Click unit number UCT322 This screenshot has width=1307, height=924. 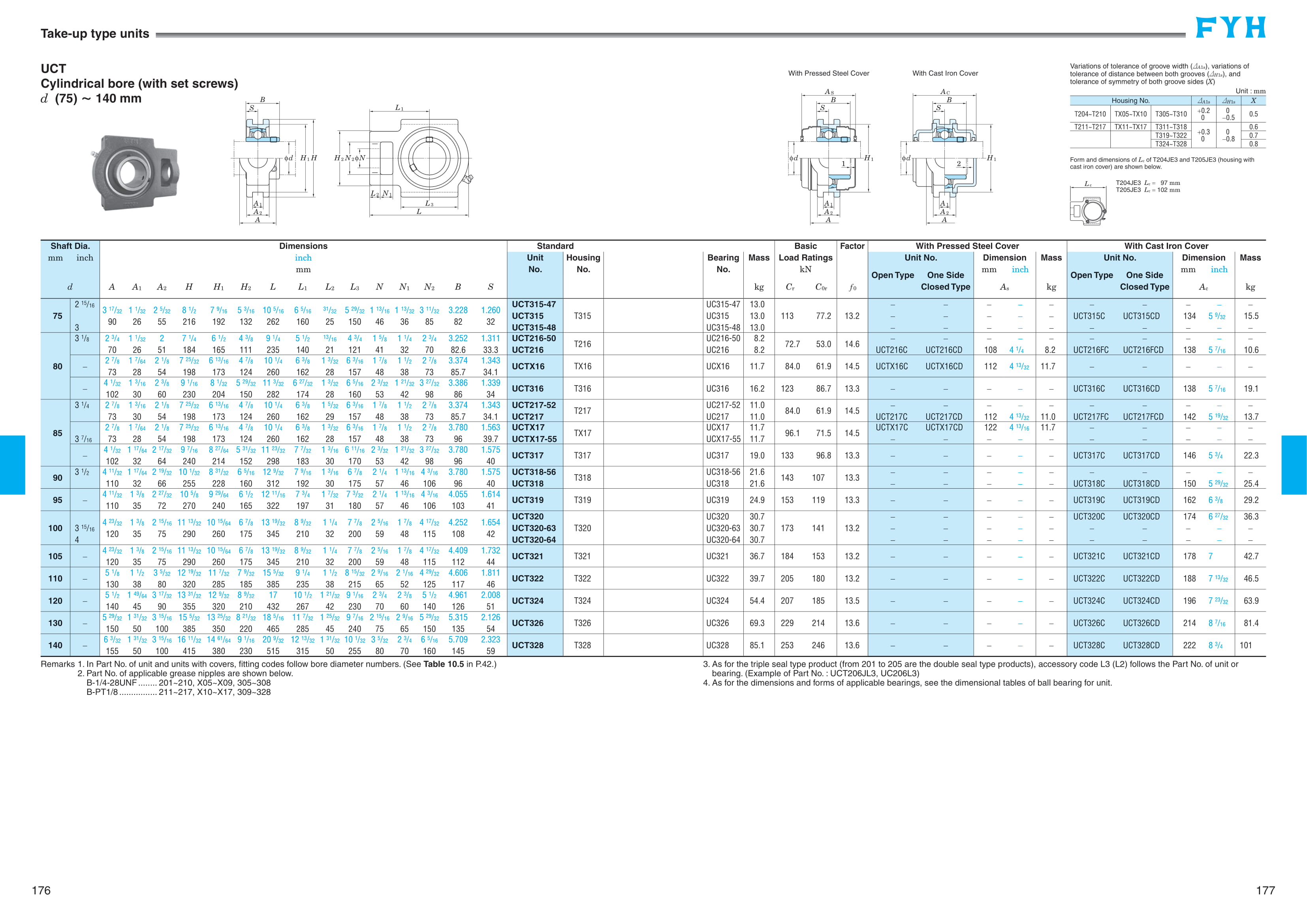coord(528,578)
